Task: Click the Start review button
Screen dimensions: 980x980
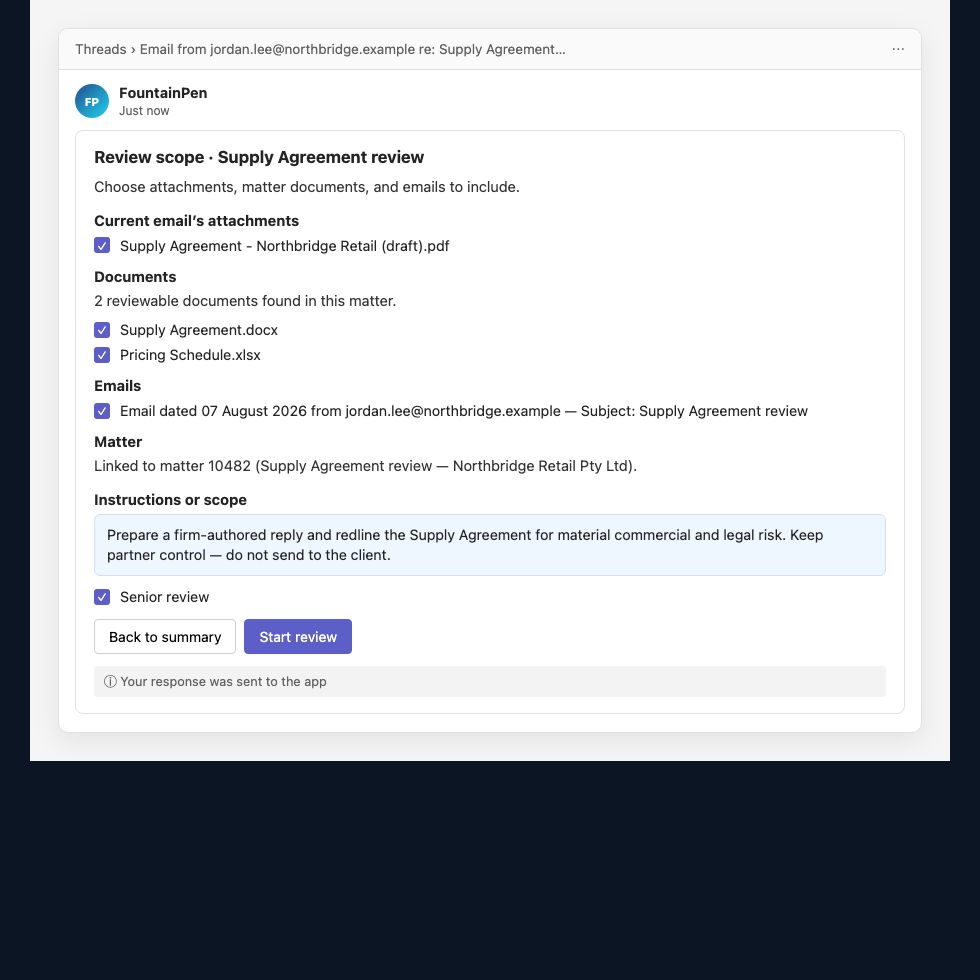Action: pyautogui.click(x=298, y=636)
